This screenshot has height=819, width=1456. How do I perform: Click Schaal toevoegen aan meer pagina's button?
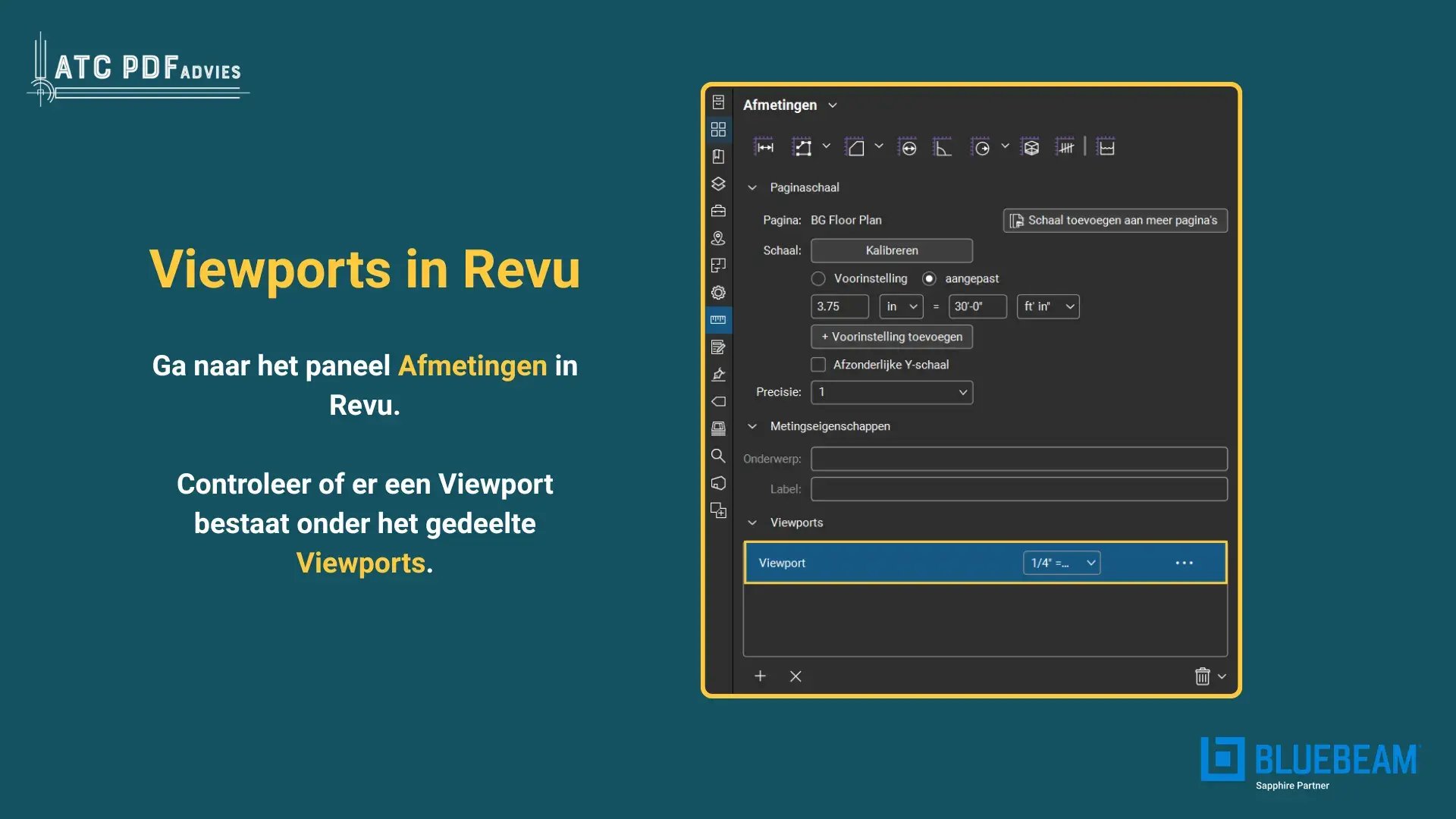click(x=1115, y=220)
